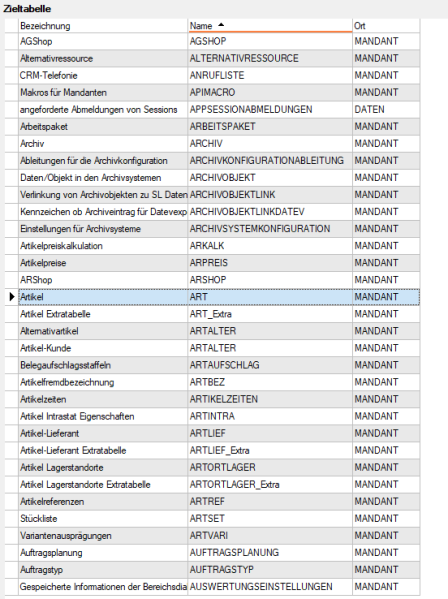Select the row header of the AGShop row
Image resolution: width=448 pixels, height=599 pixels.
[x=11, y=41]
